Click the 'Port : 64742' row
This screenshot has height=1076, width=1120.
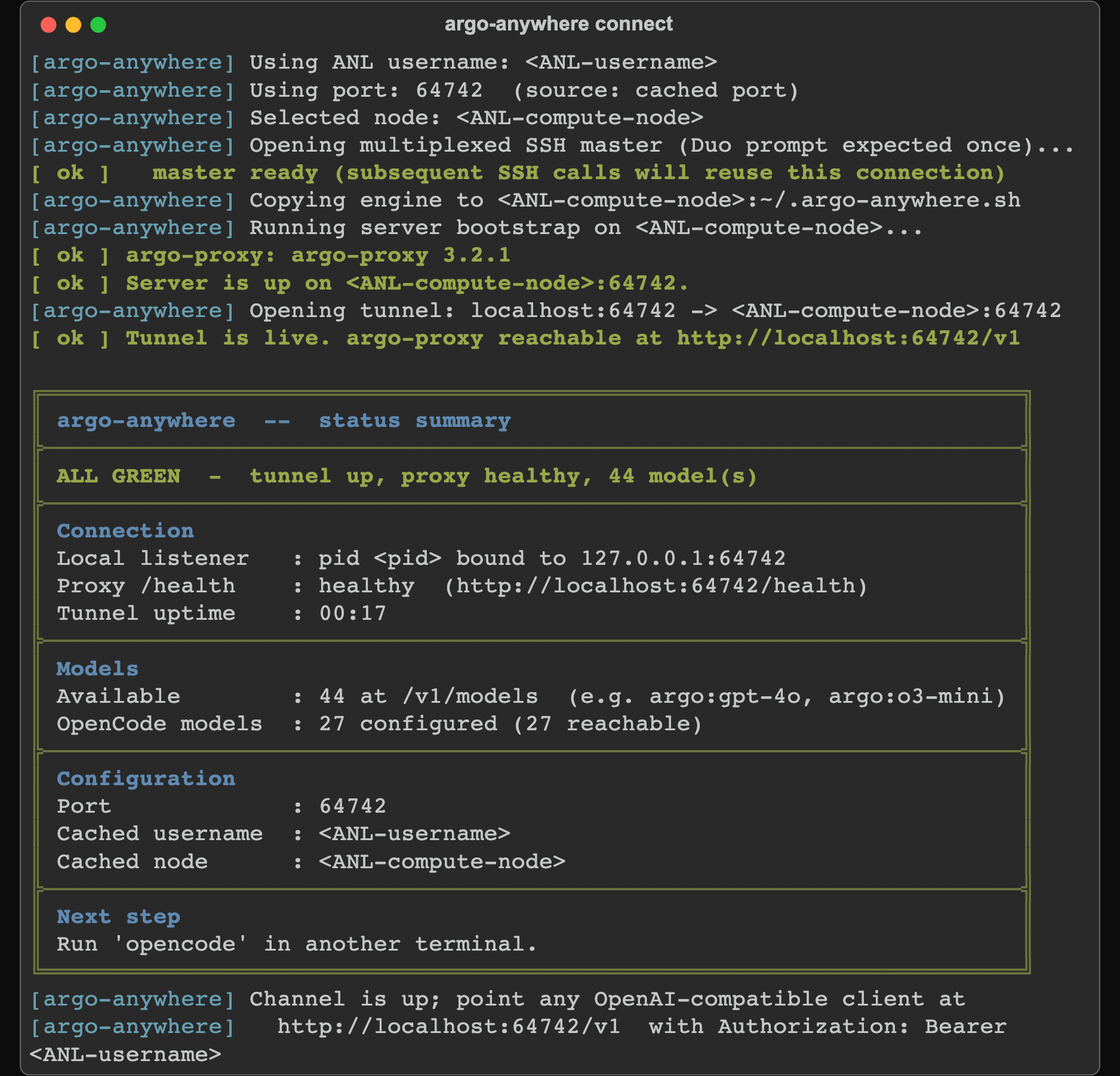(x=221, y=806)
